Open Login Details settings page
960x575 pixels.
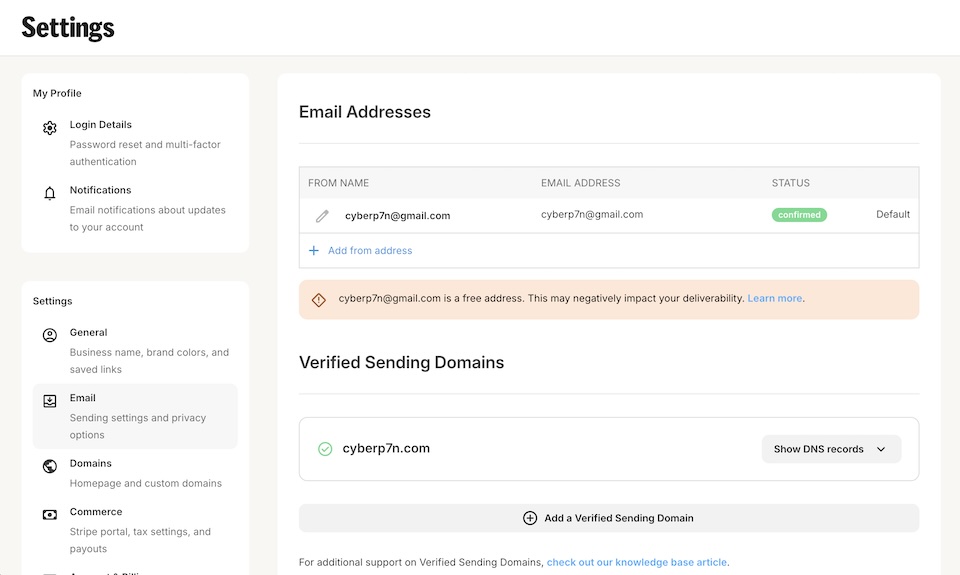click(x=101, y=125)
